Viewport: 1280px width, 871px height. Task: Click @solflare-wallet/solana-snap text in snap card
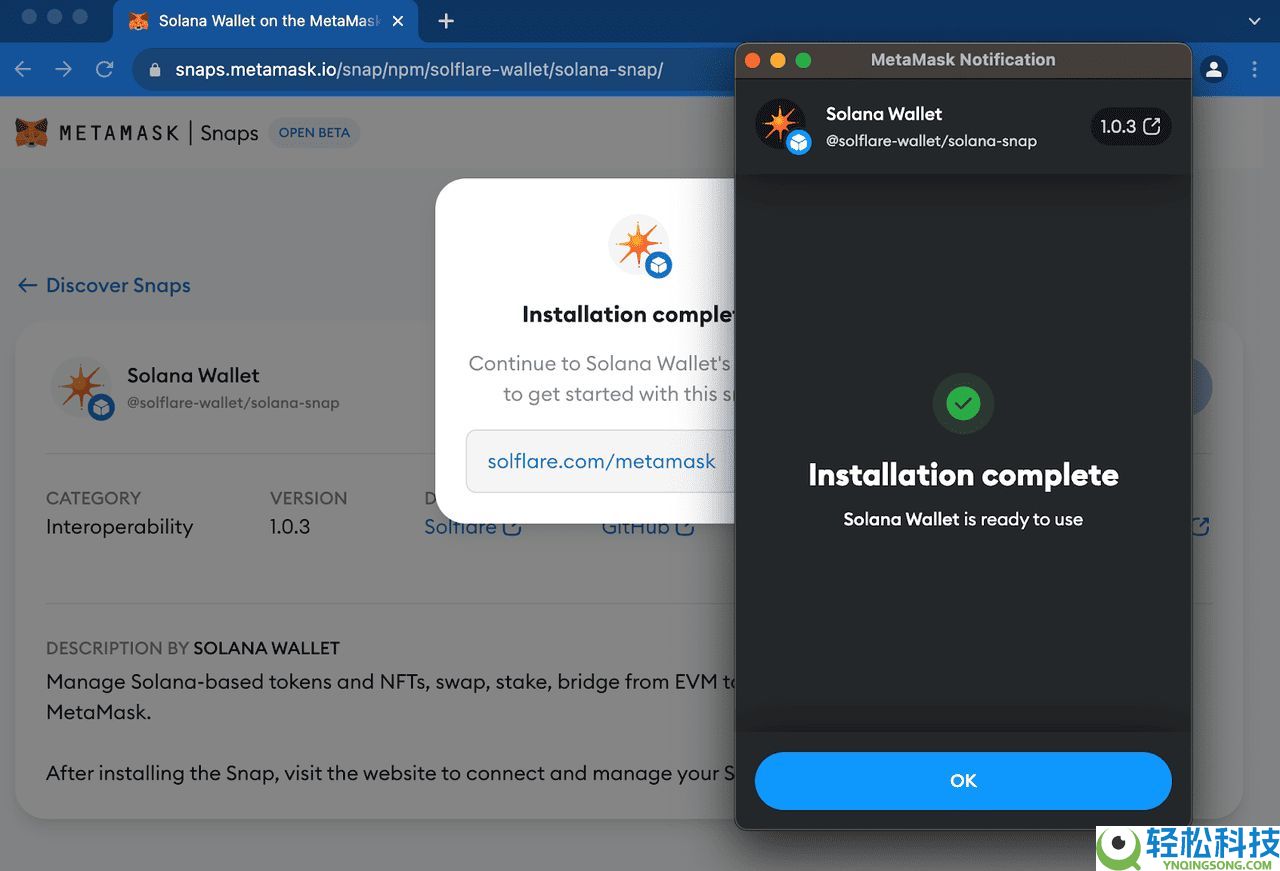pyautogui.click(x=233, y=403)
